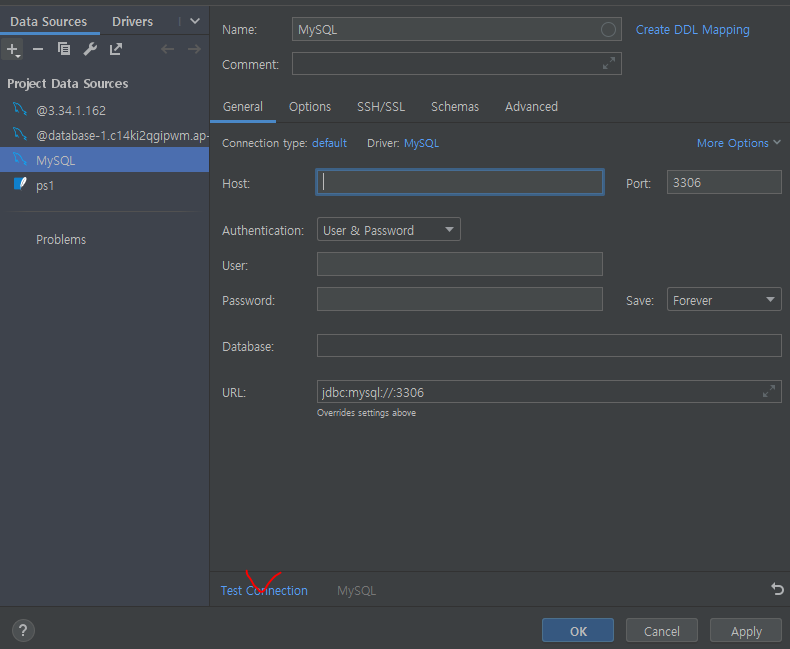Expand the More Options dropdown
This screenshot has width=790, height=649.
click(738, 143)
